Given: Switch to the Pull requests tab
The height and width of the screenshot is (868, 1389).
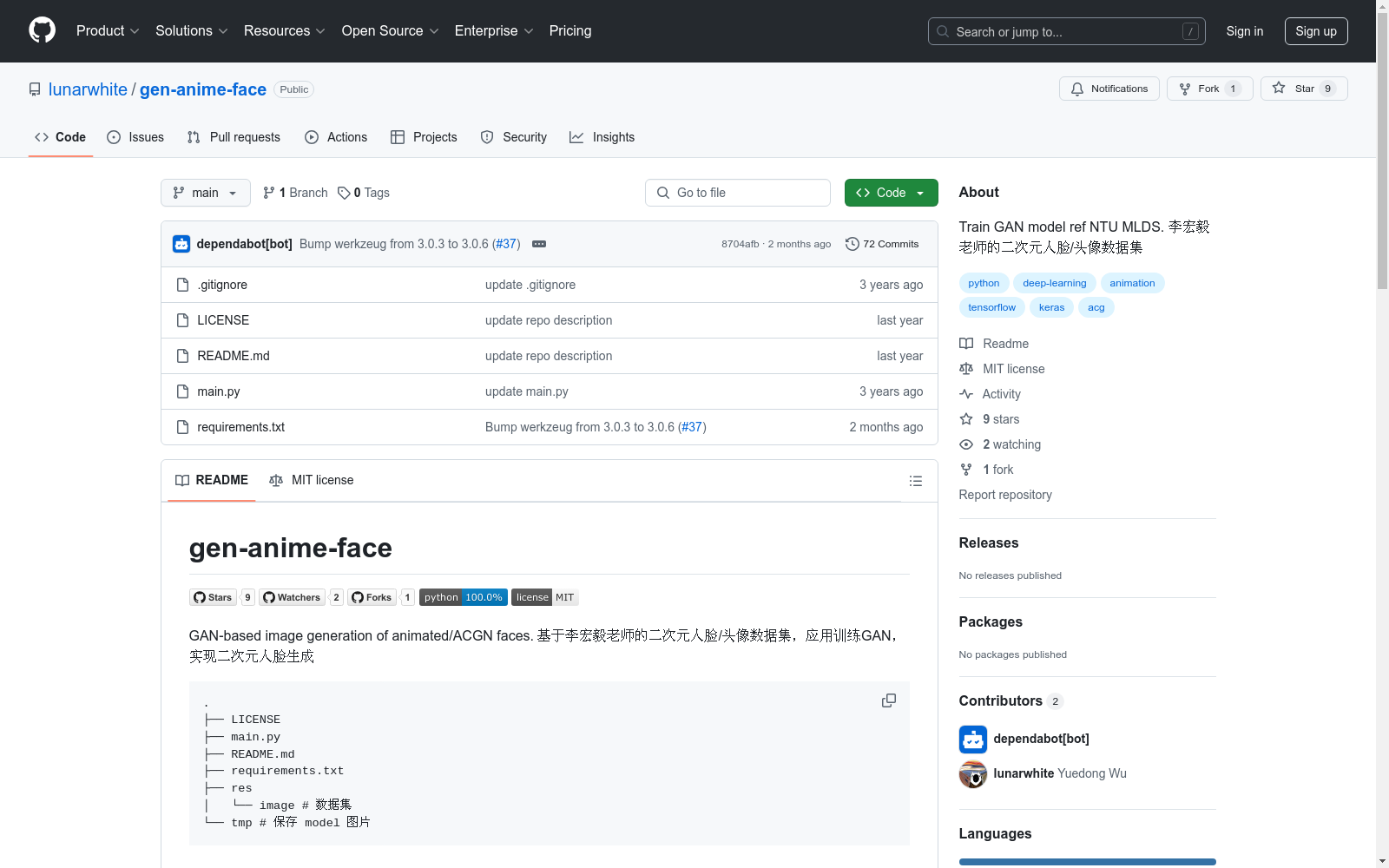Looking at the screenshot, I should (234, 137).
